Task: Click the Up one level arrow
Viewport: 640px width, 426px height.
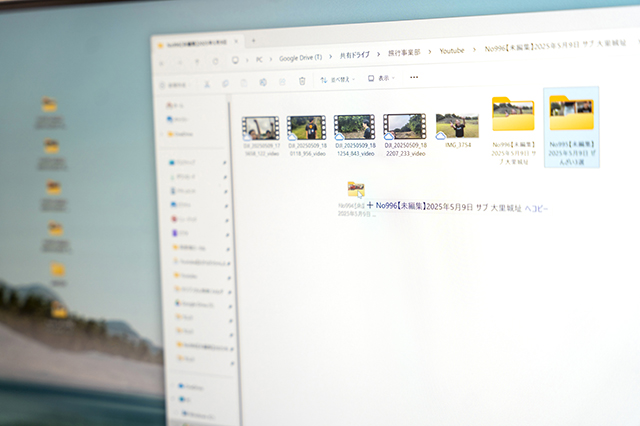Action: (197, 62)
